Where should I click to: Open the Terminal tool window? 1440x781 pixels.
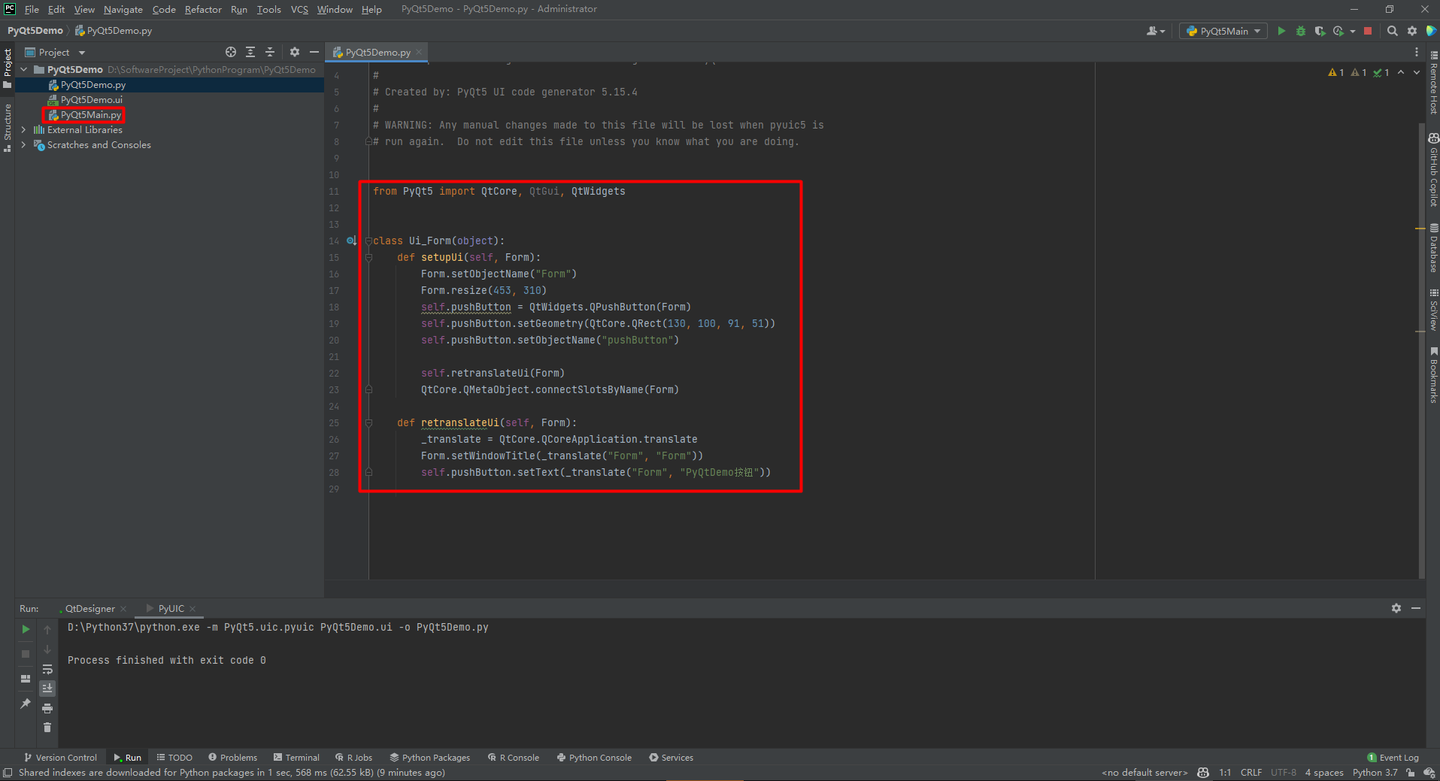point(296,757)
